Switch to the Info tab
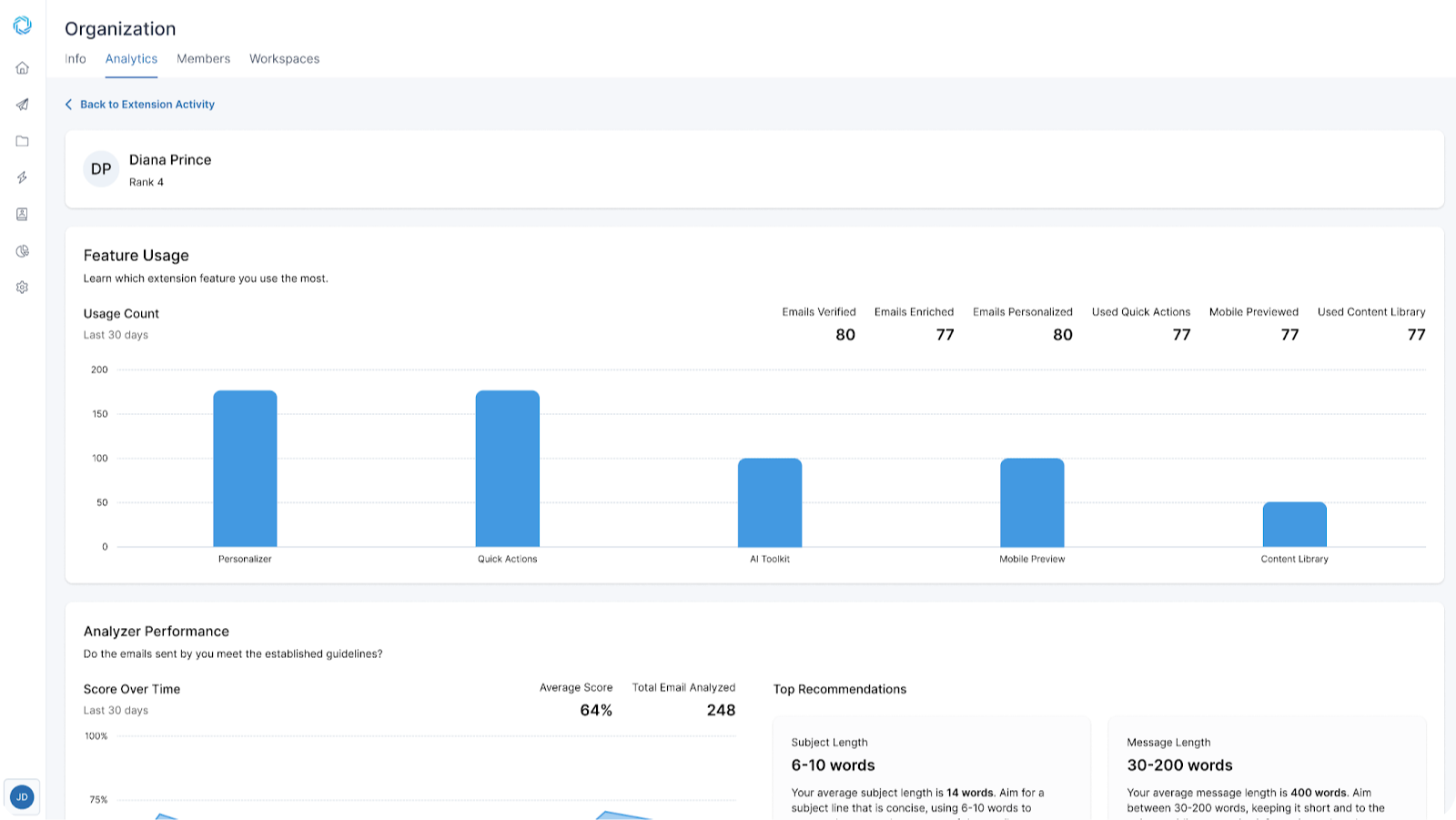The height and width of the screenshot is (820, 1456). click(x=76, y=58)
